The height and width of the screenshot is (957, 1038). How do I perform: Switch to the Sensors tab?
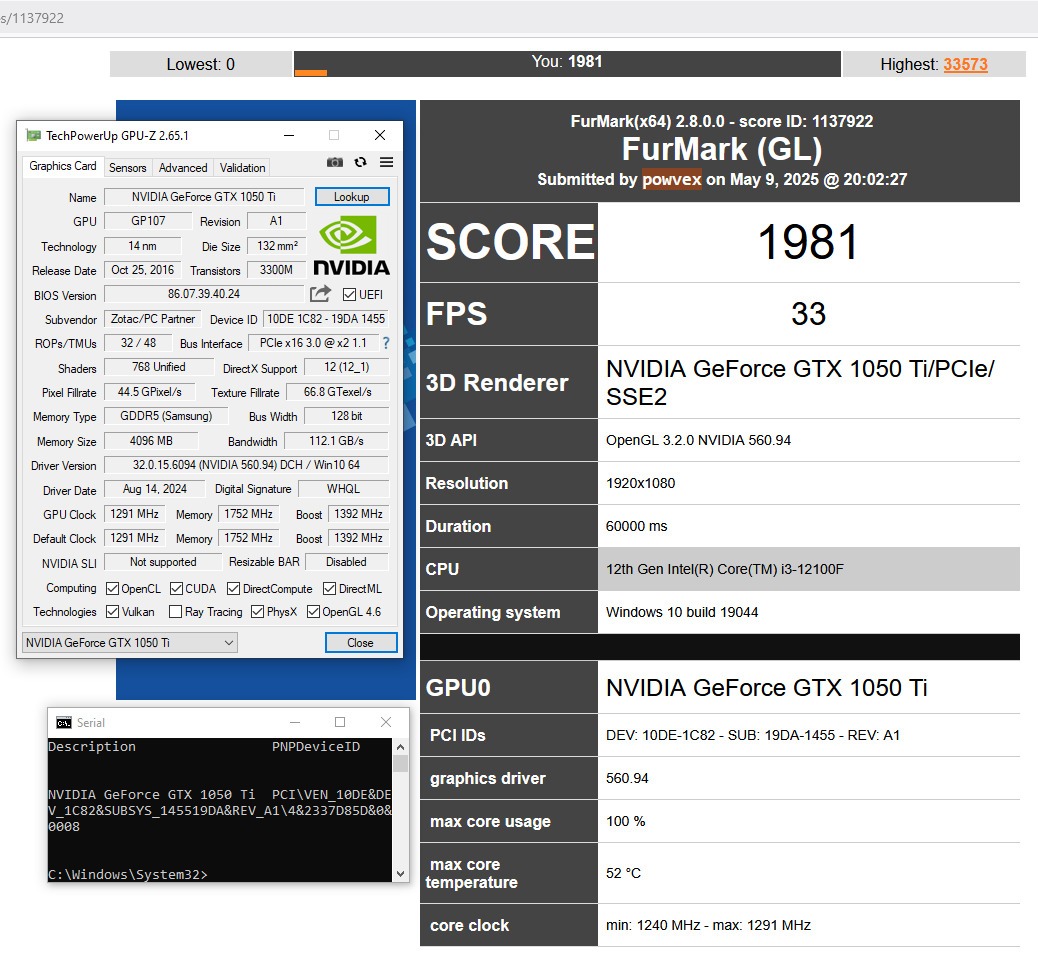128,168
